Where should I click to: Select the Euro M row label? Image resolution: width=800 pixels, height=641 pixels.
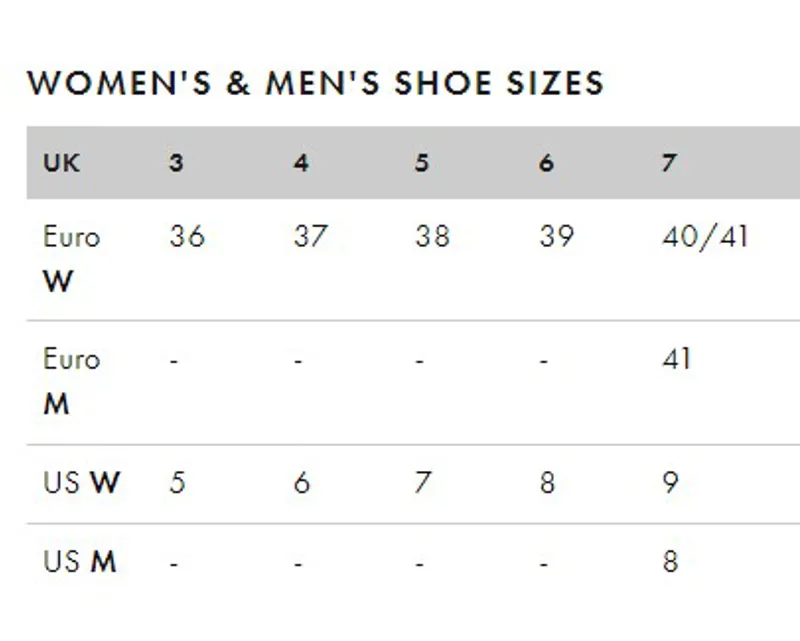click(x=71, y=381)
